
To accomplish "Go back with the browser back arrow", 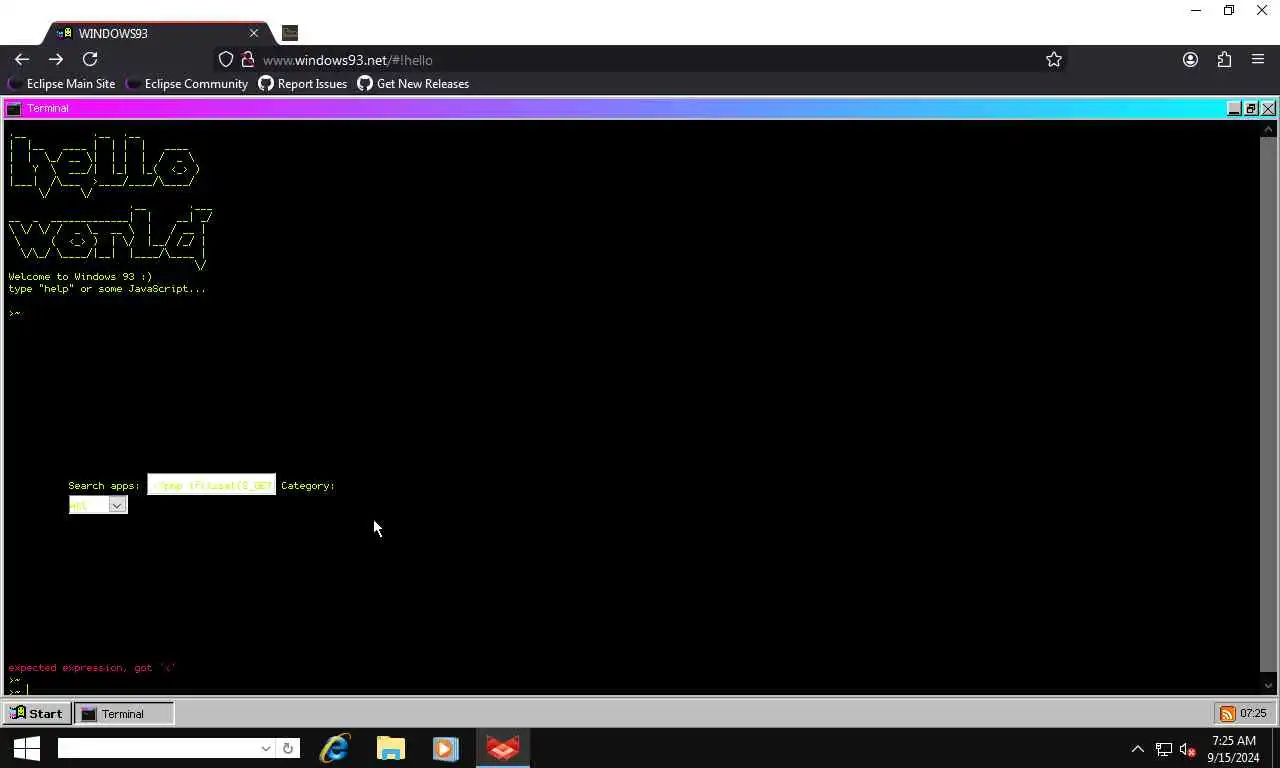I will pyautogui.click(x=22, y=60).
